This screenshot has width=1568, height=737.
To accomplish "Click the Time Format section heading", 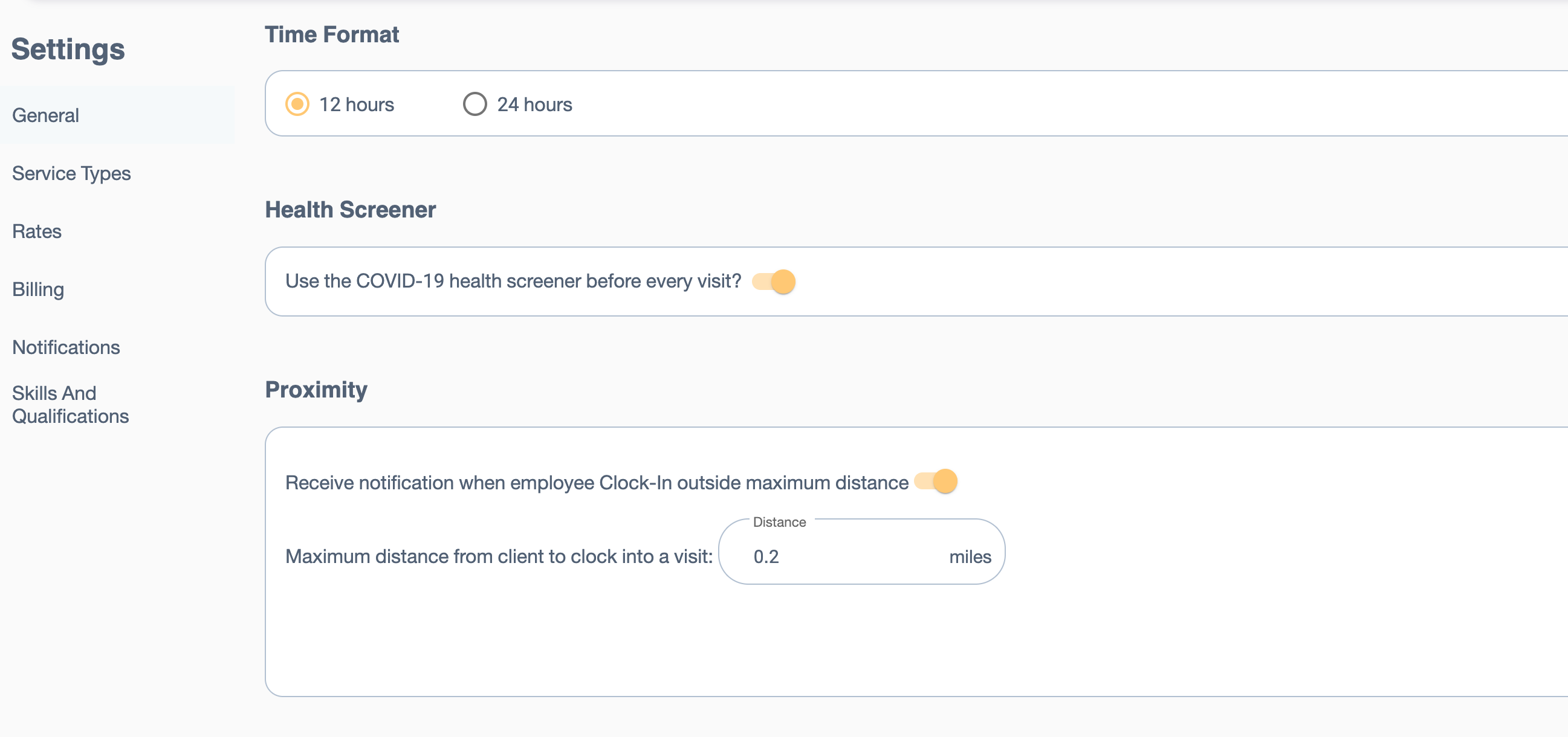I will point(332,34).
